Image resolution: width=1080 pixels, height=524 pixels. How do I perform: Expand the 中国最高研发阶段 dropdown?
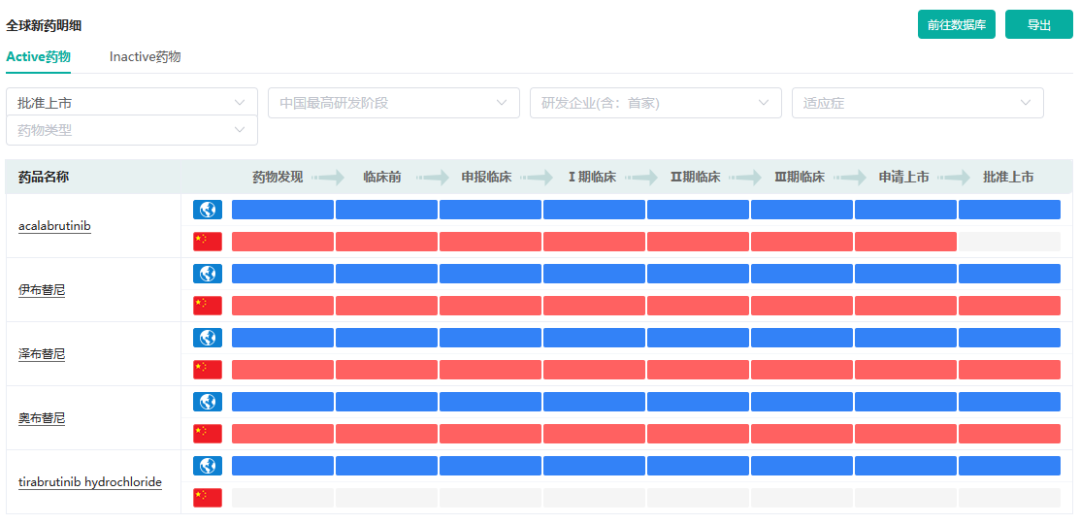pyautogui.click(x=393, y=103)
